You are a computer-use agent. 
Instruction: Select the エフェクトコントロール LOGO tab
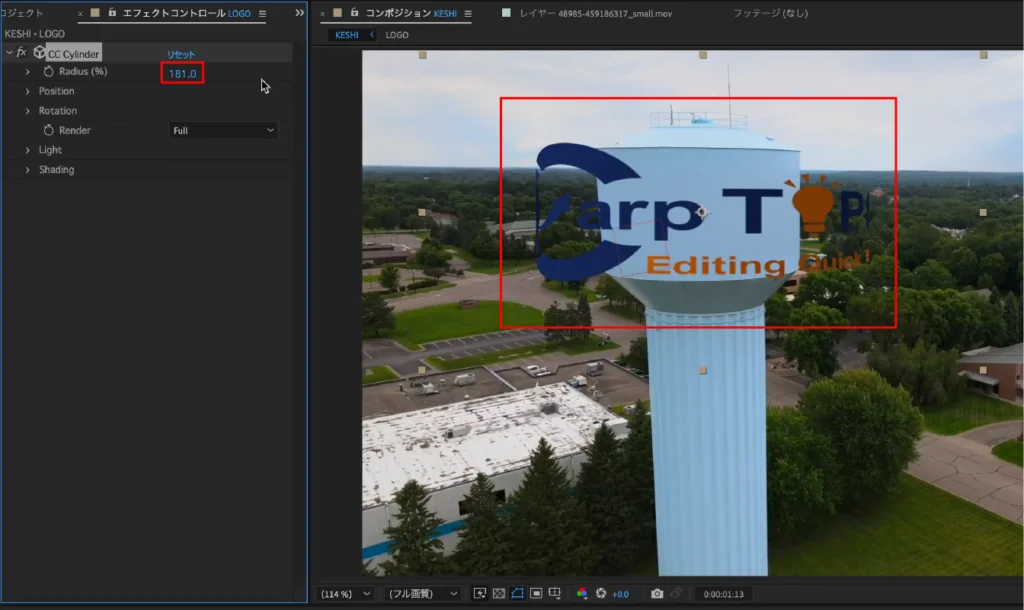[x=187, y=13]
